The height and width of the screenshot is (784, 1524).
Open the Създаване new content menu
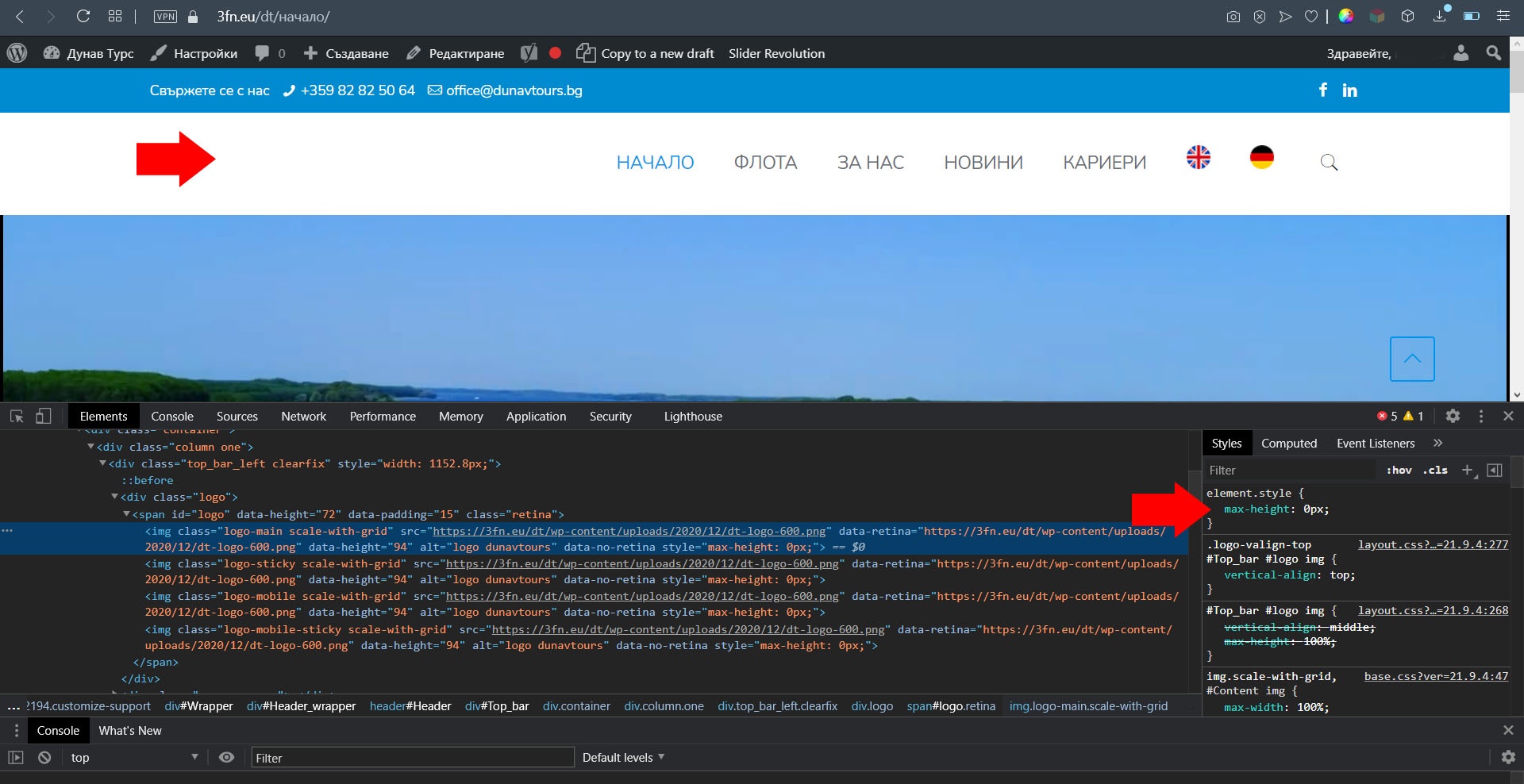point(346,53)
